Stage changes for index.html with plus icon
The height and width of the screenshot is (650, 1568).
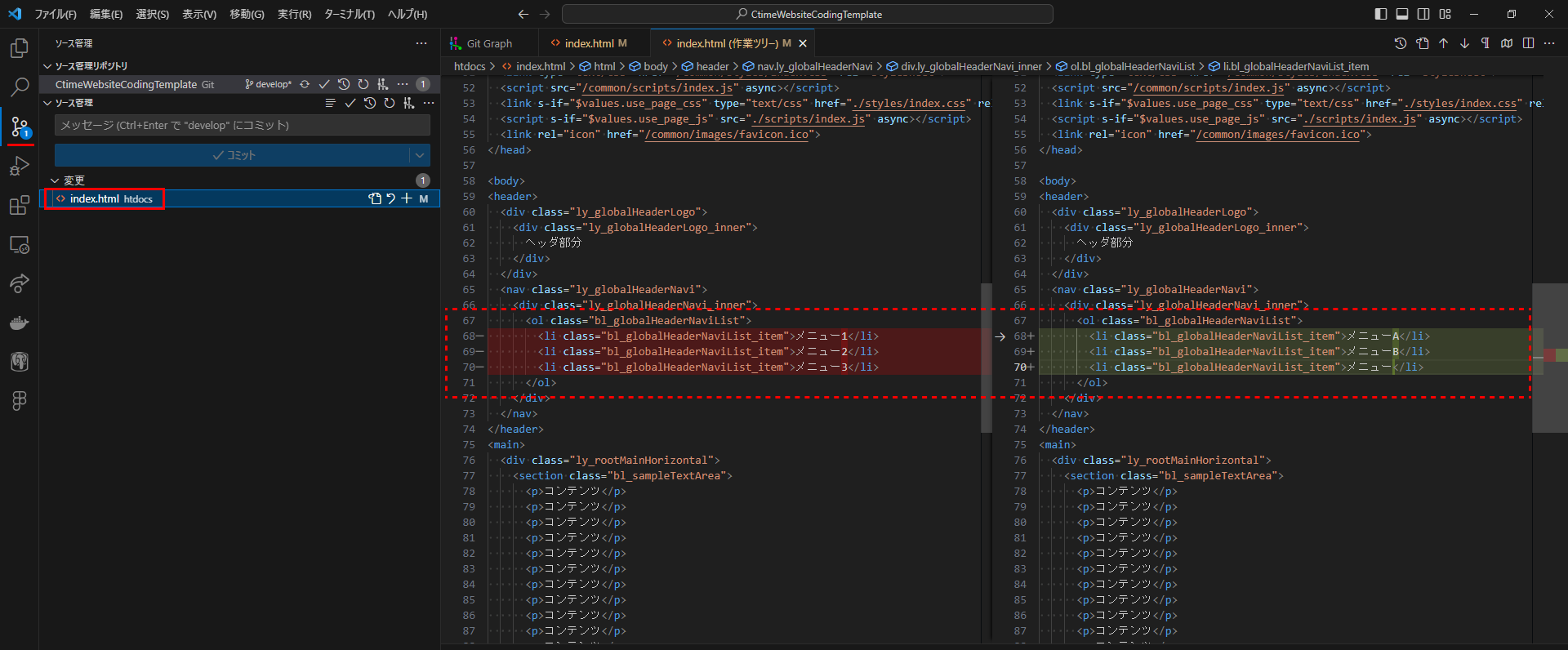407,198
